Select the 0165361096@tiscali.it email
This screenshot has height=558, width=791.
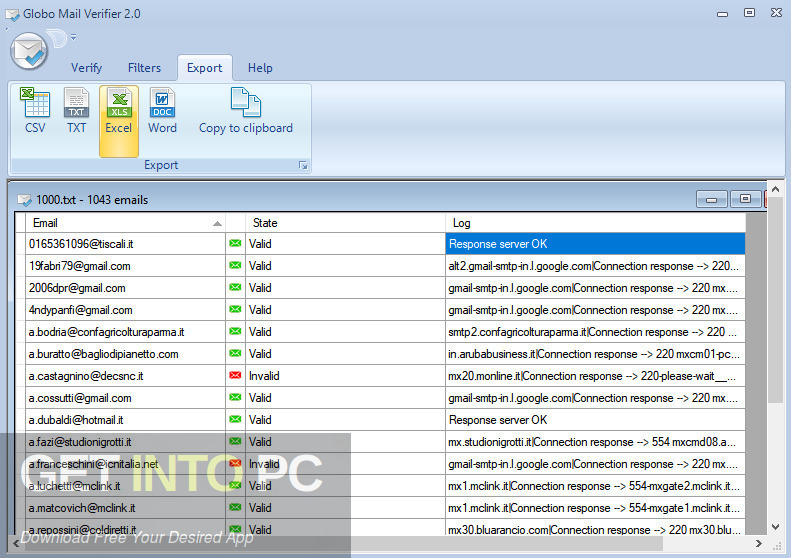point(81,244)
